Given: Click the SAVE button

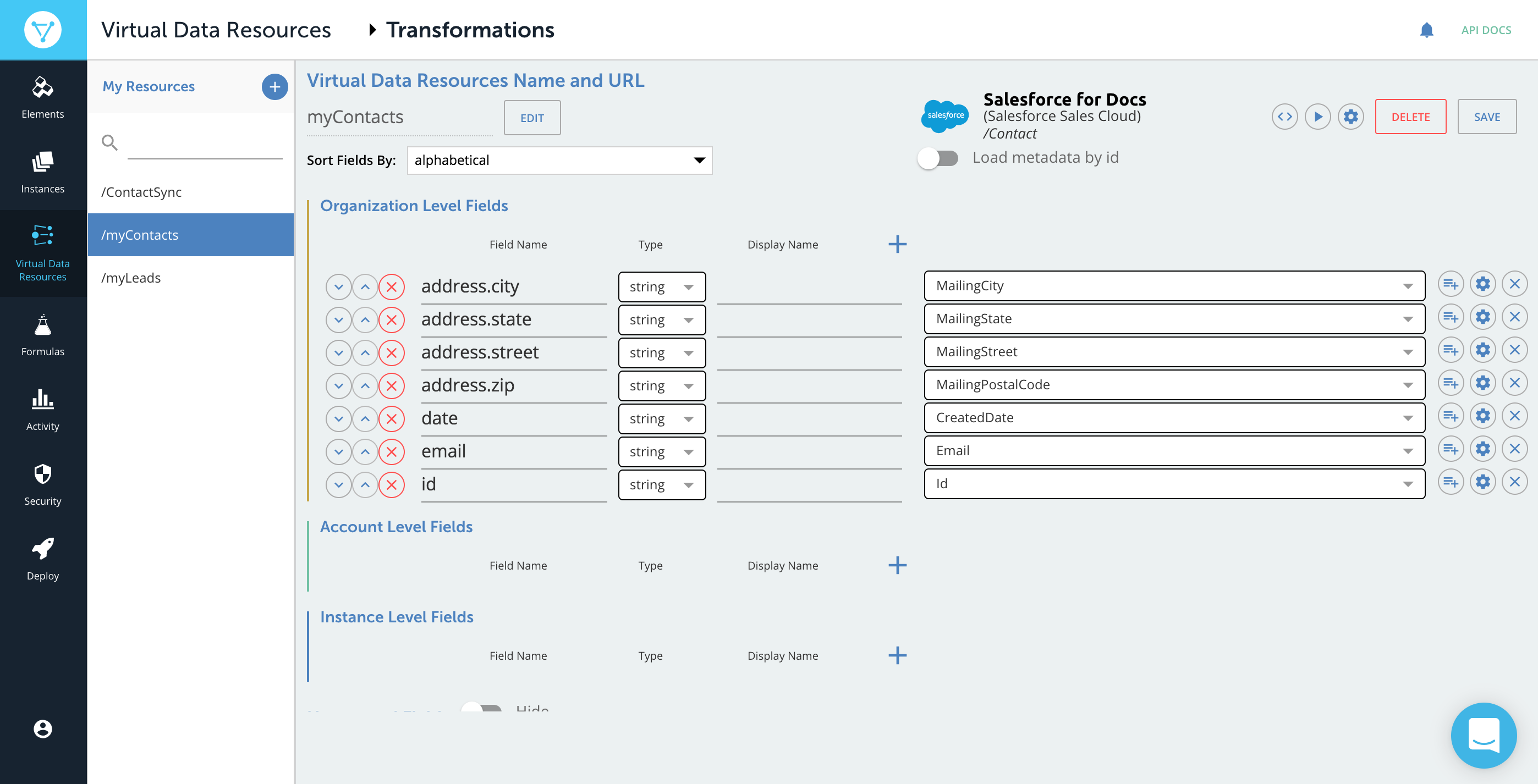Looking at the screenshot, I should (x=1486, y=117).
